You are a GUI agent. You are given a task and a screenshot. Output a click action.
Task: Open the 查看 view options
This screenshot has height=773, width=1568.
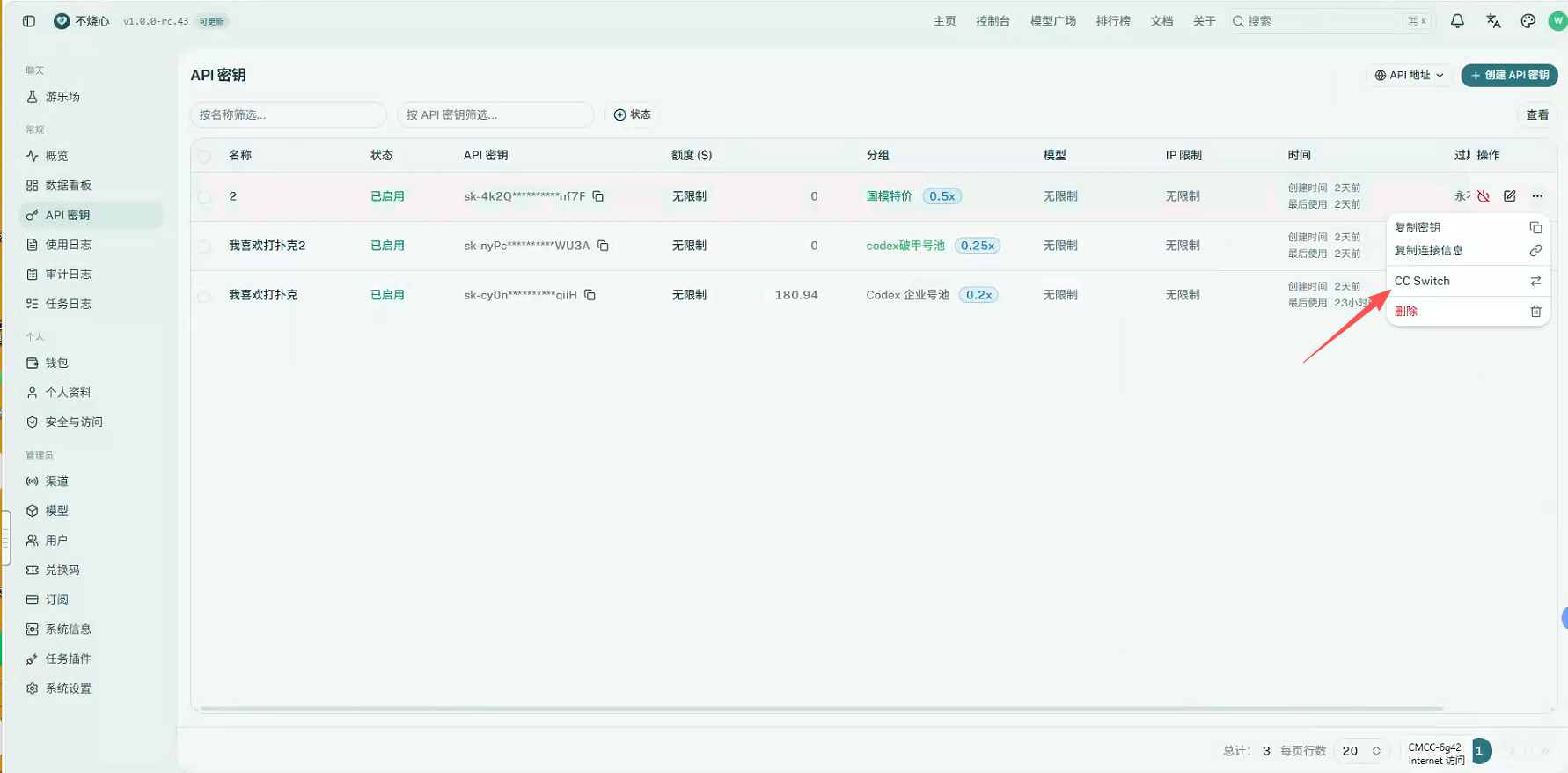1537,114
